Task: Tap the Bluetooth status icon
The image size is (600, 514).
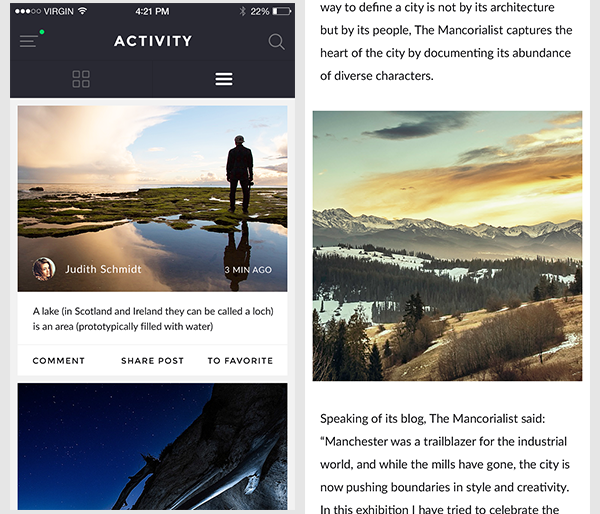Action: 242,11
